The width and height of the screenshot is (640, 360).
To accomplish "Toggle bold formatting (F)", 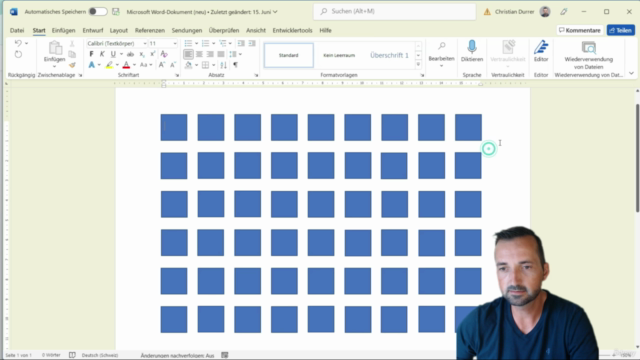I will tap(91, 54).
